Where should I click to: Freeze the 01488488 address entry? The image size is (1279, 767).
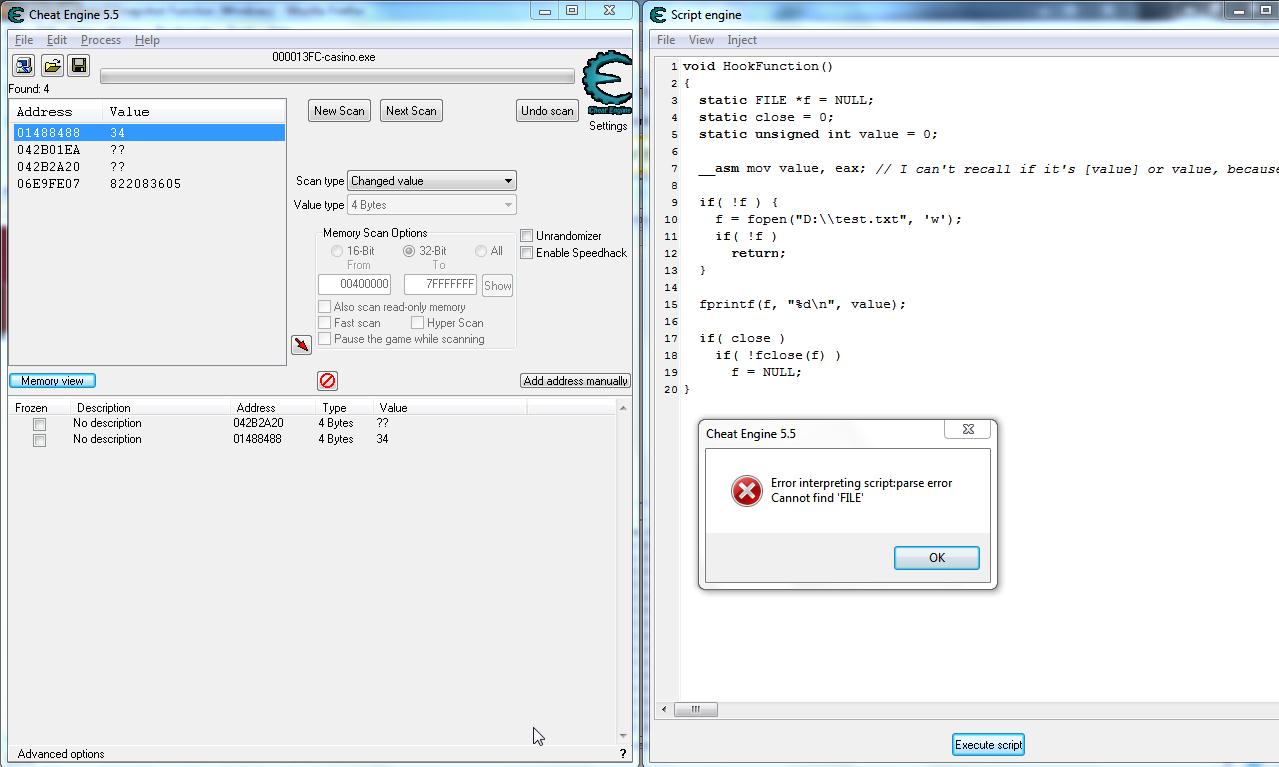point(38,440)
